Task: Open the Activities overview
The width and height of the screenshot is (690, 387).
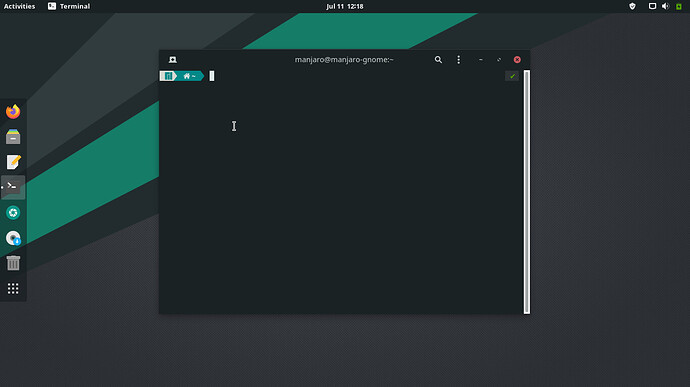Action: (x=19, y=6)
